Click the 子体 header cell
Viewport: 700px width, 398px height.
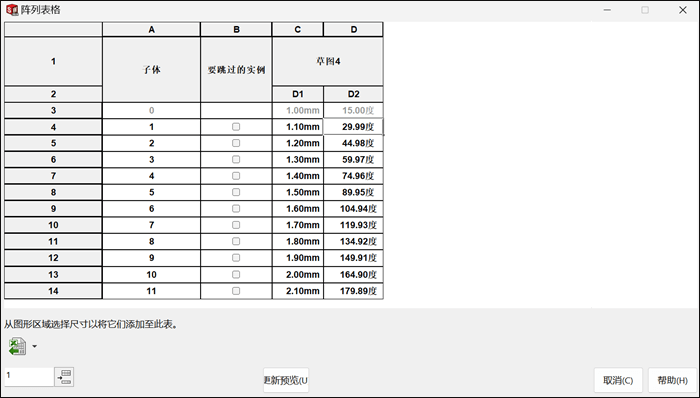151,70
